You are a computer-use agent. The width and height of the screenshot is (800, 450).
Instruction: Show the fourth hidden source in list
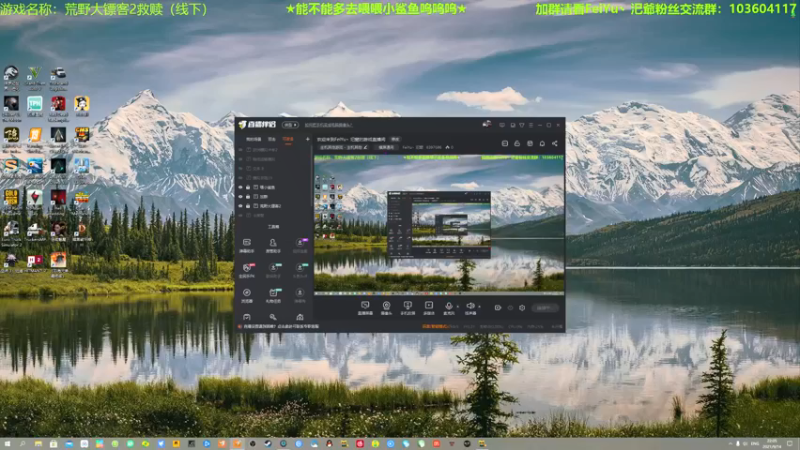241,178
